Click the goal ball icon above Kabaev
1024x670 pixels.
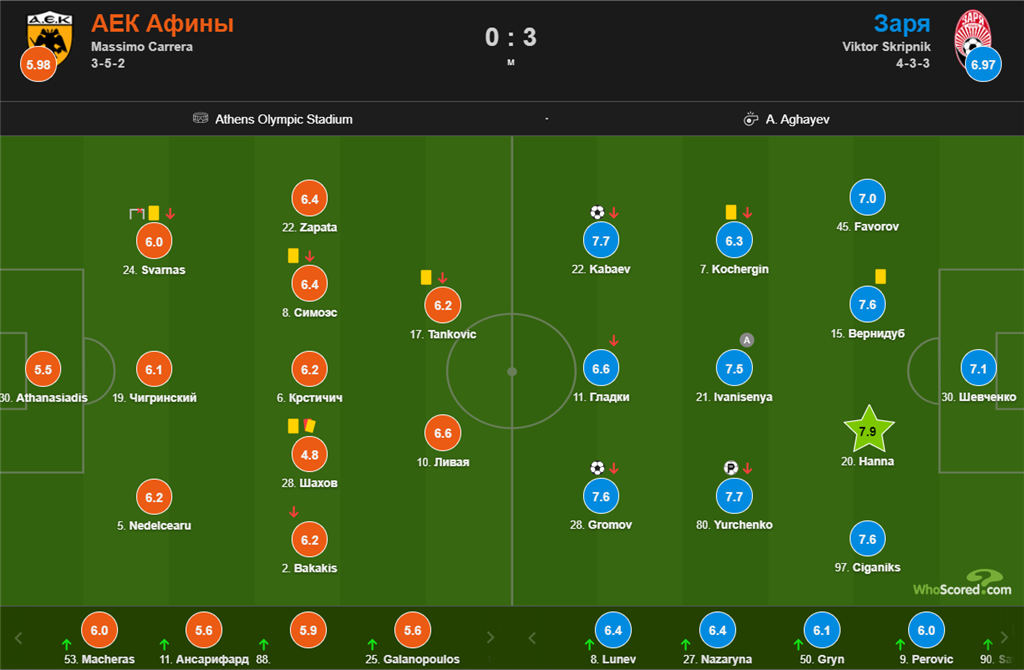click(597, 213)
